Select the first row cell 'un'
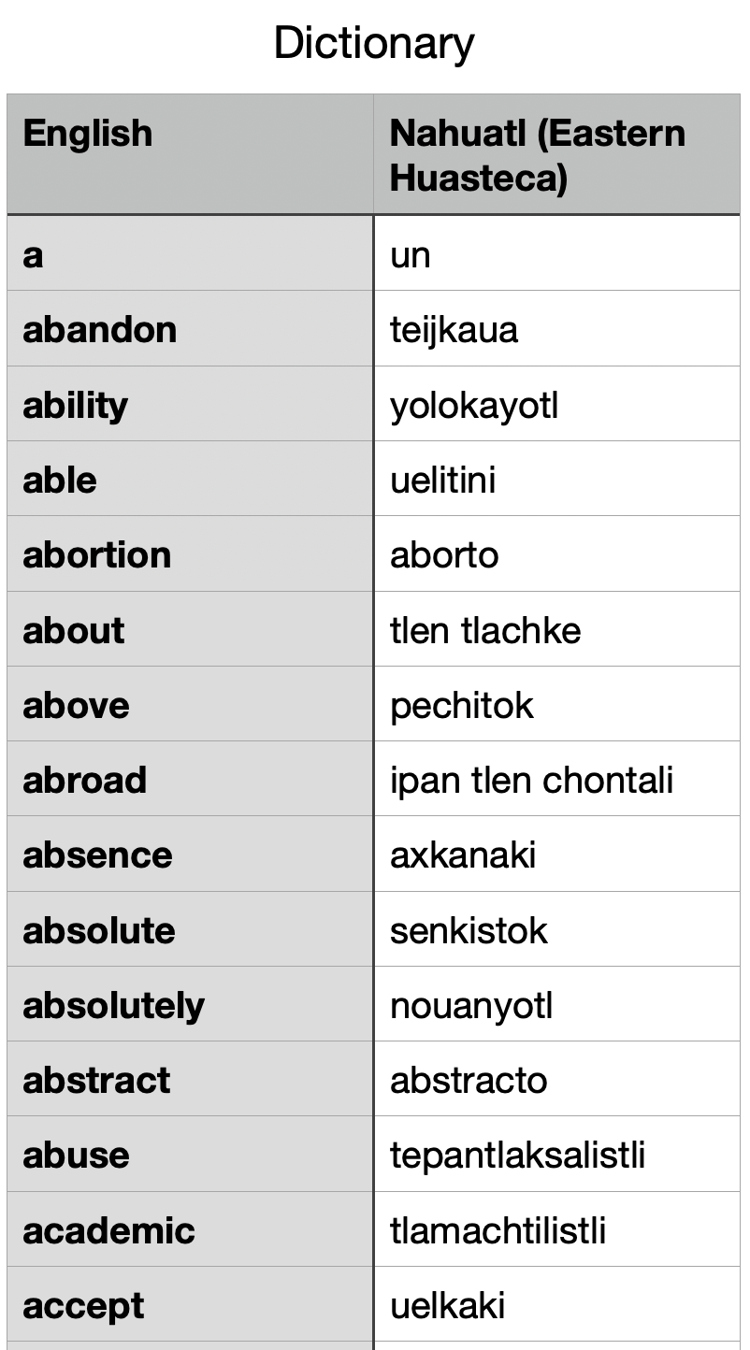This screenshot has height=1350, width=750. tap(410, 254)
